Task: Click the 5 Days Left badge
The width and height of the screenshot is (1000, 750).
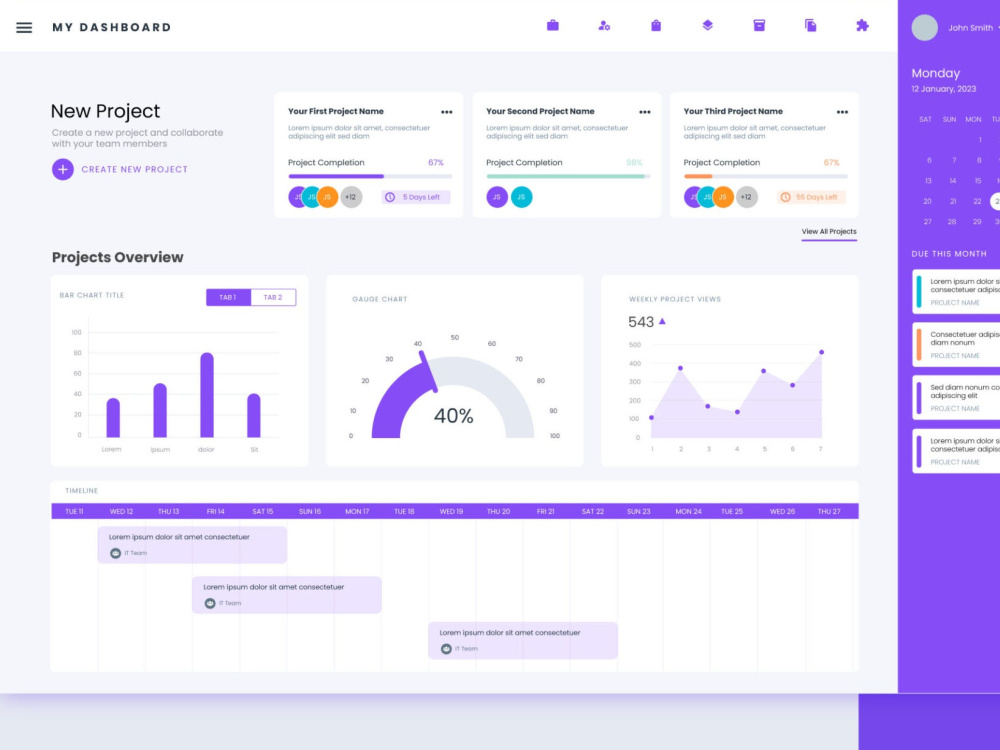Action: pos(416,197)
